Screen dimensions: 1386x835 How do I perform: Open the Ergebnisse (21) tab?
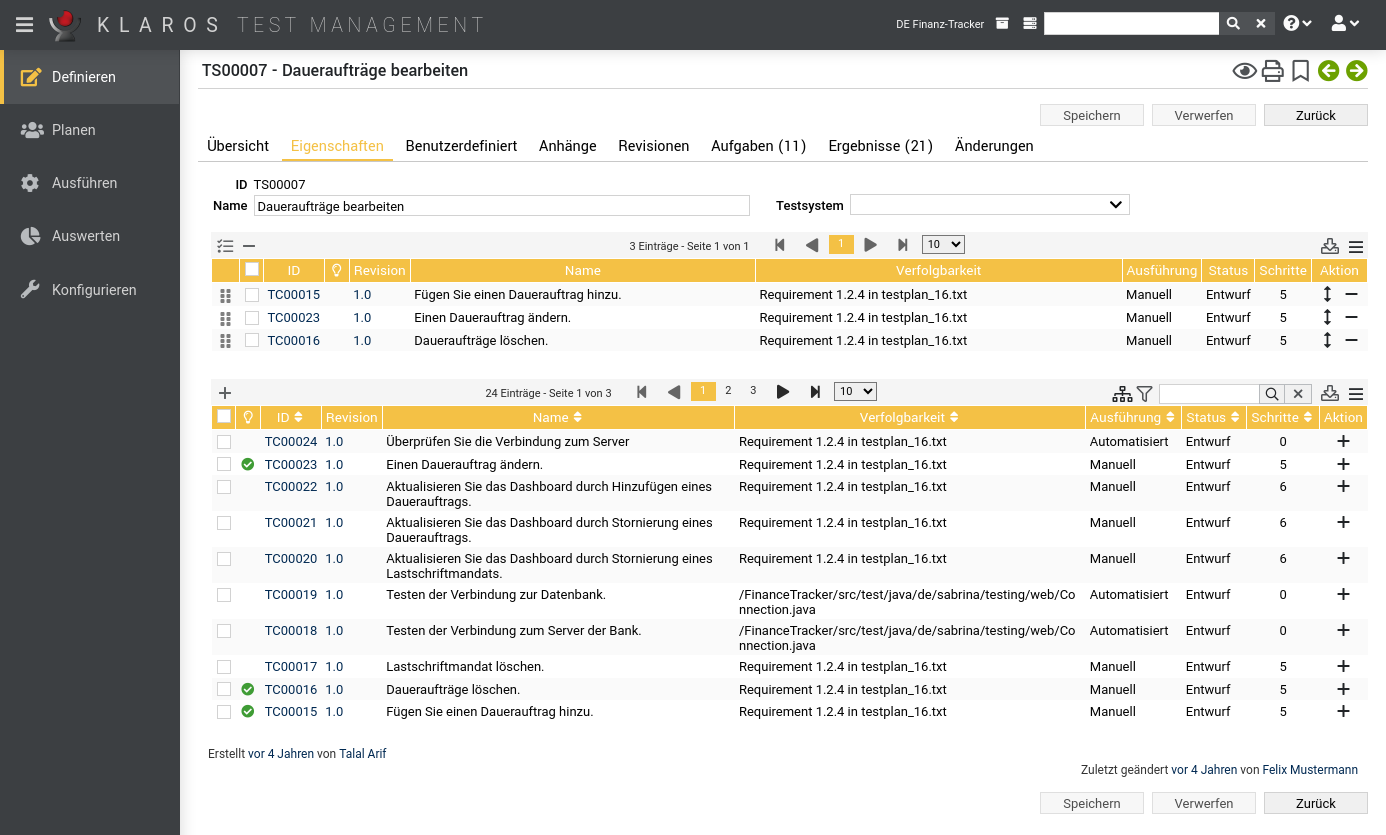pyautogui.click(x=881, y=146)
